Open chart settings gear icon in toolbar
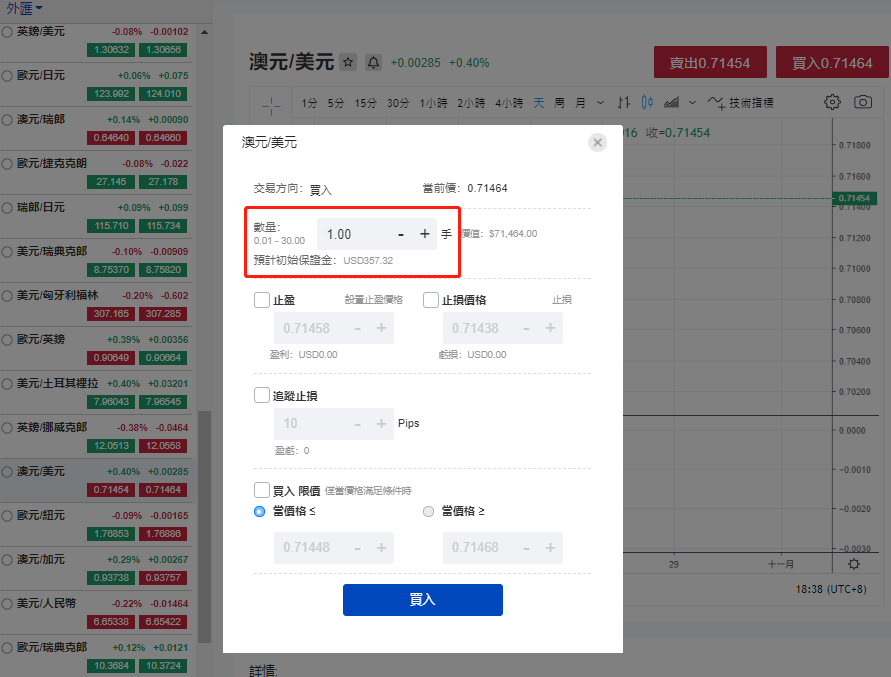The height and width of the screenshot is (677, 891). (x=832, y=103)
